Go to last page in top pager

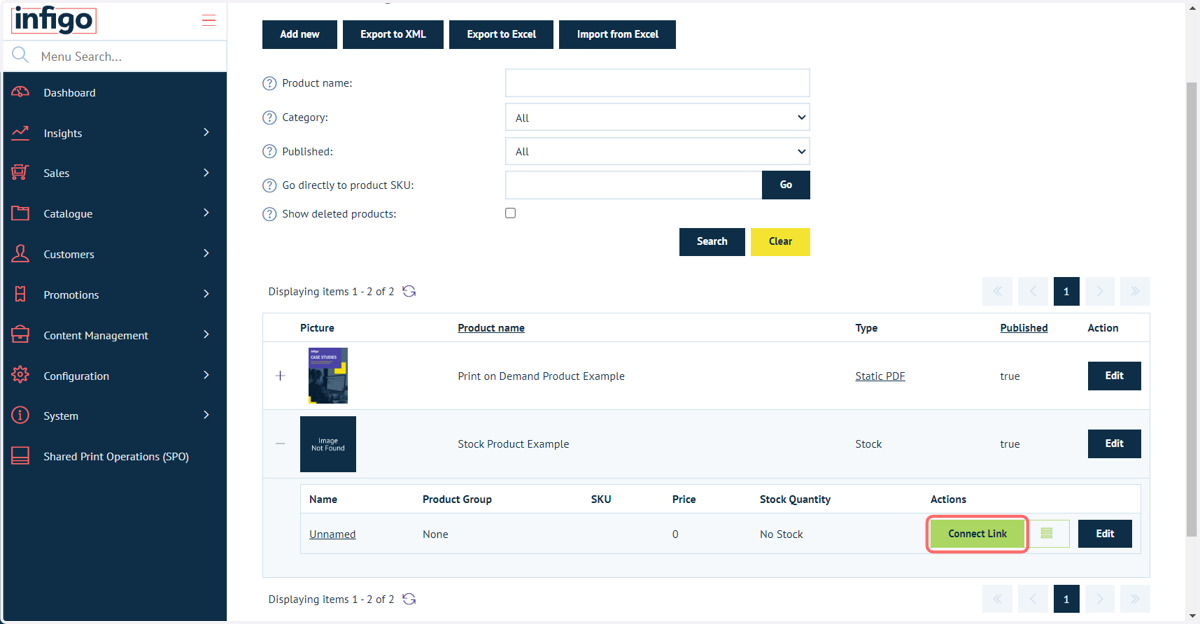pyautogui.click(x=1134, y=291)
